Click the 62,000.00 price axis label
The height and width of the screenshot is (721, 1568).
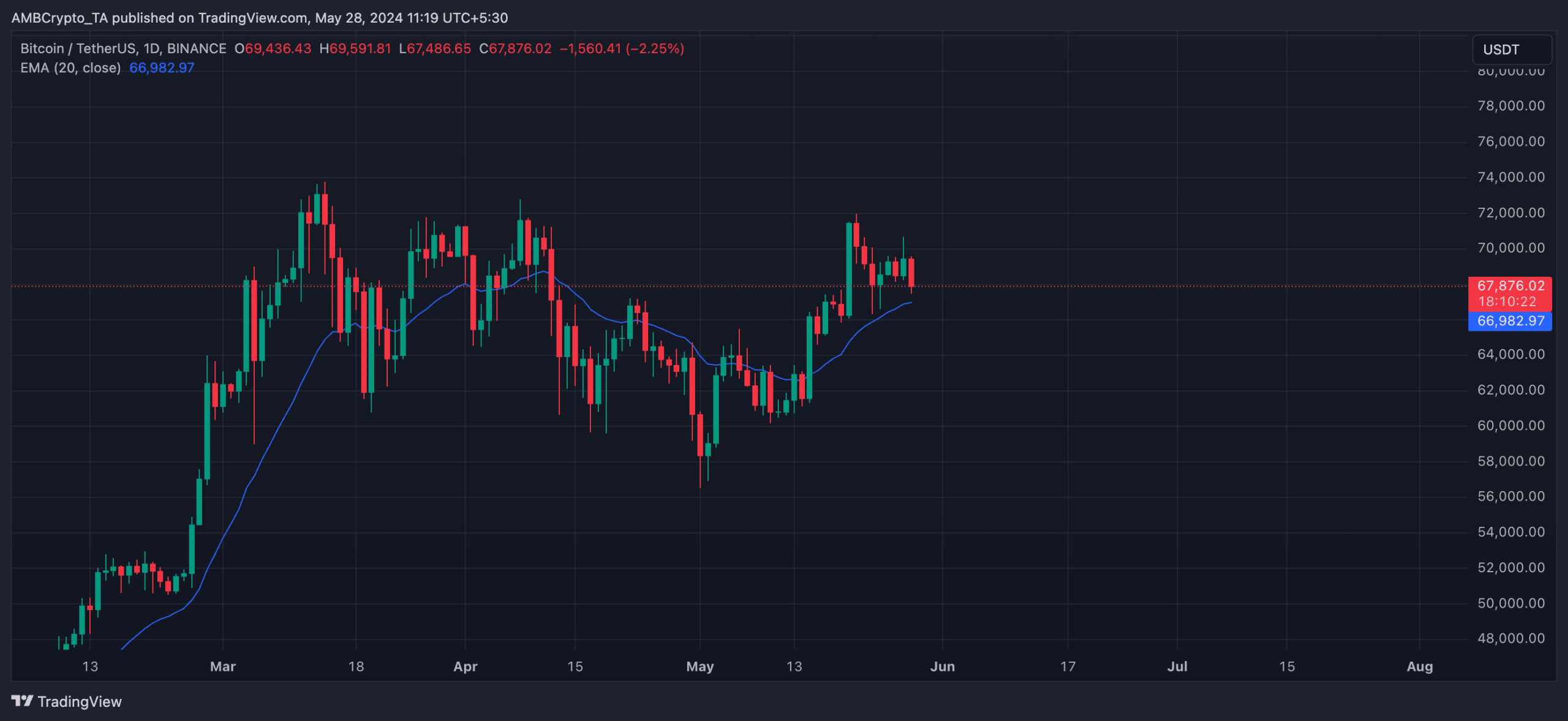(1511, 390)
